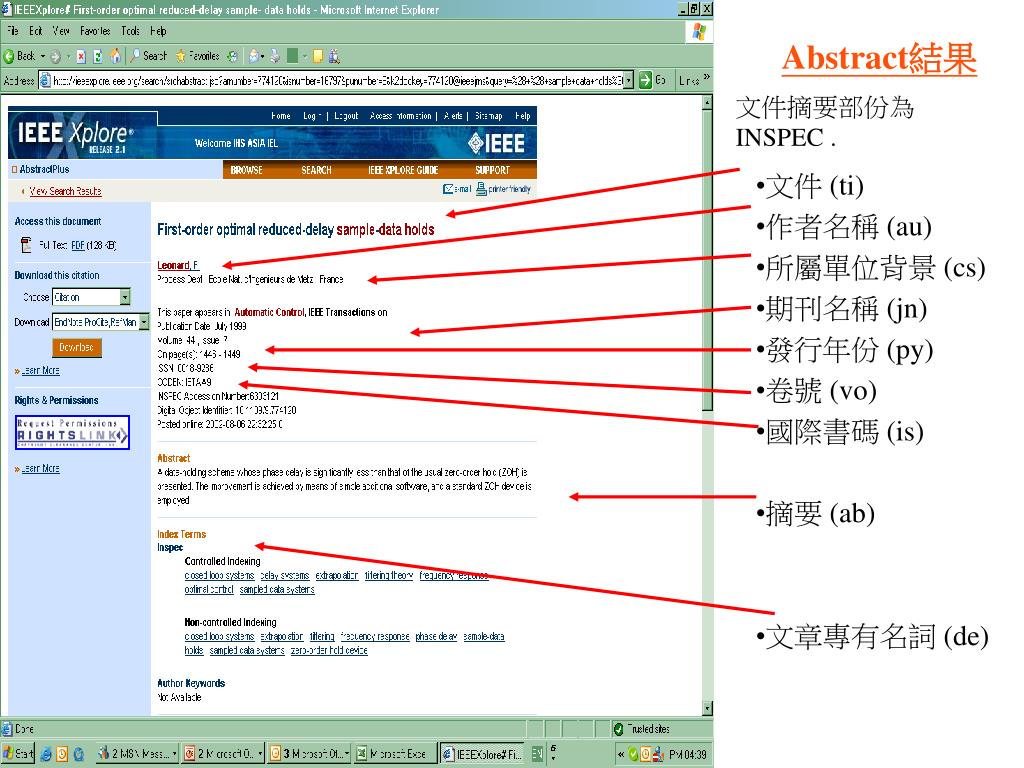Click the Outlook quick launch icon in taskbar
Image resolution: width=1024 pixels, height=768 pixels.
[62, 754]
